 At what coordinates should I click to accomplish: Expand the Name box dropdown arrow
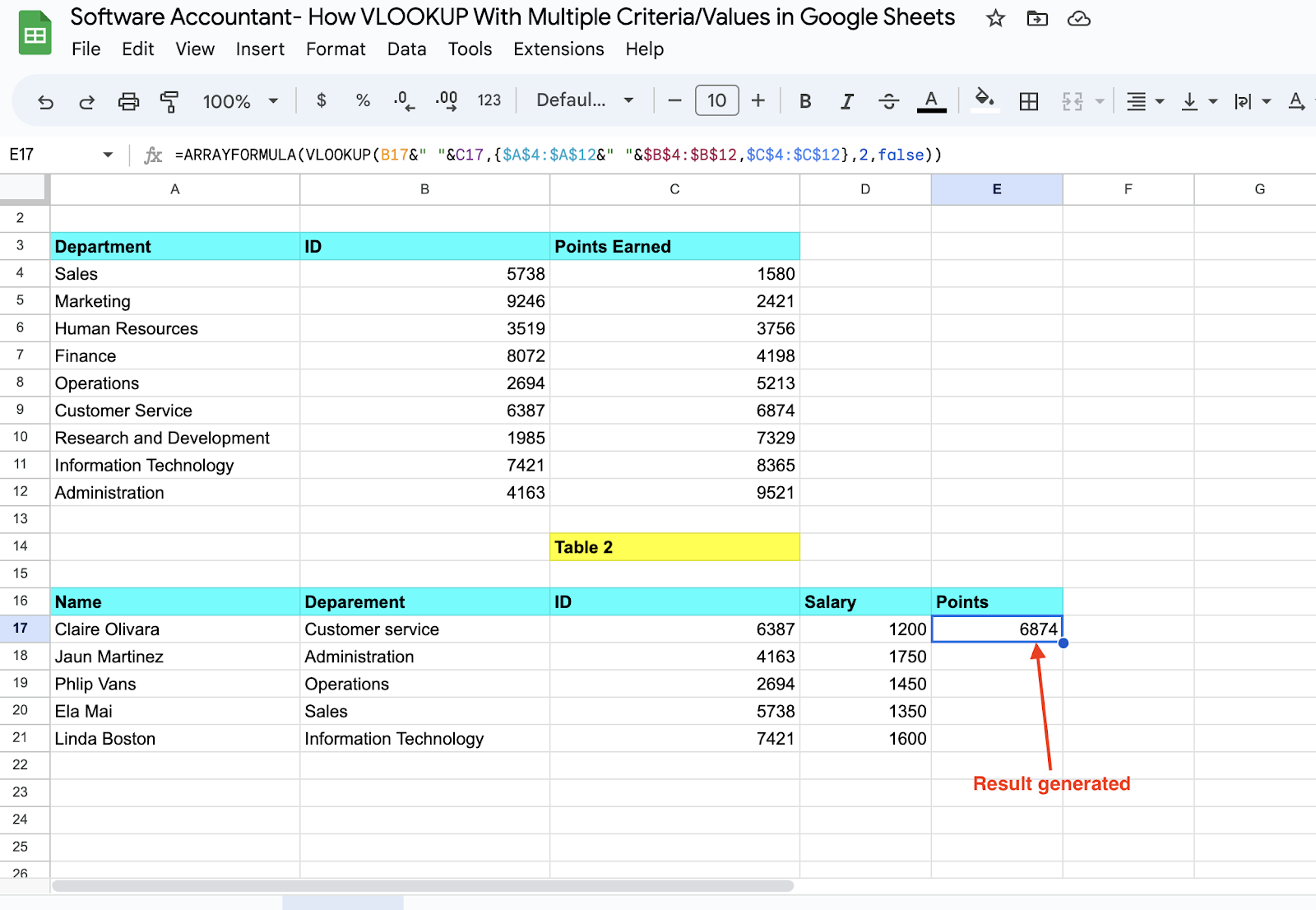click(108, 155)
